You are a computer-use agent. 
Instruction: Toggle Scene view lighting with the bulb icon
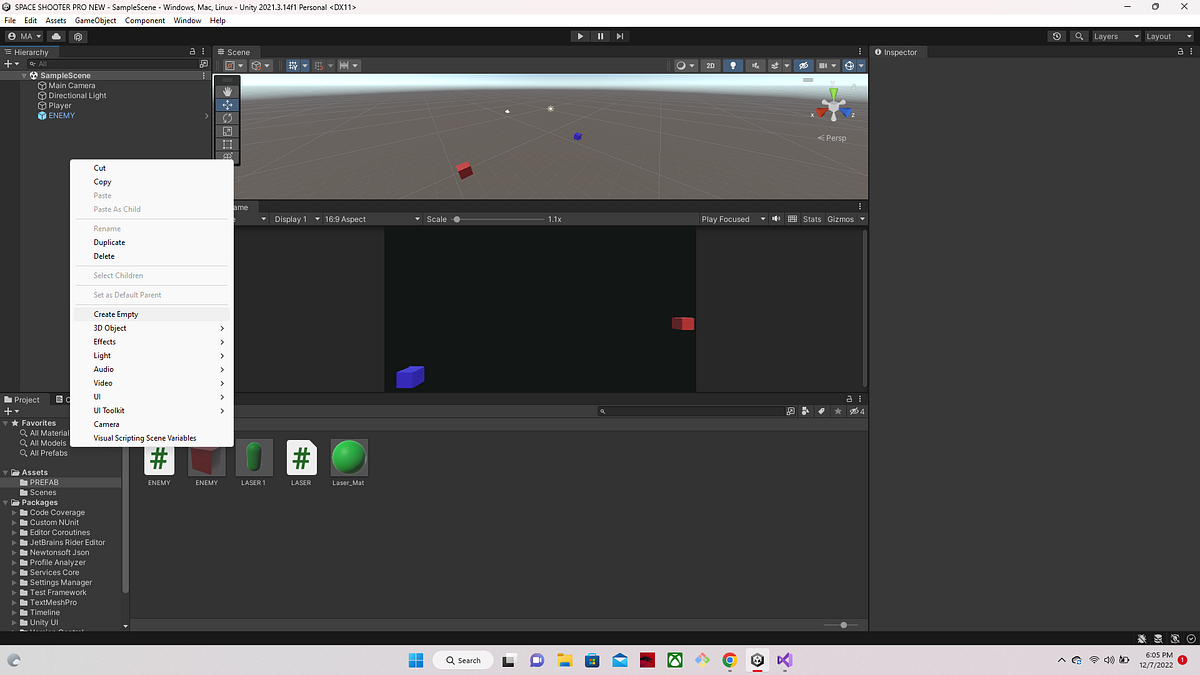click(733, 65)
